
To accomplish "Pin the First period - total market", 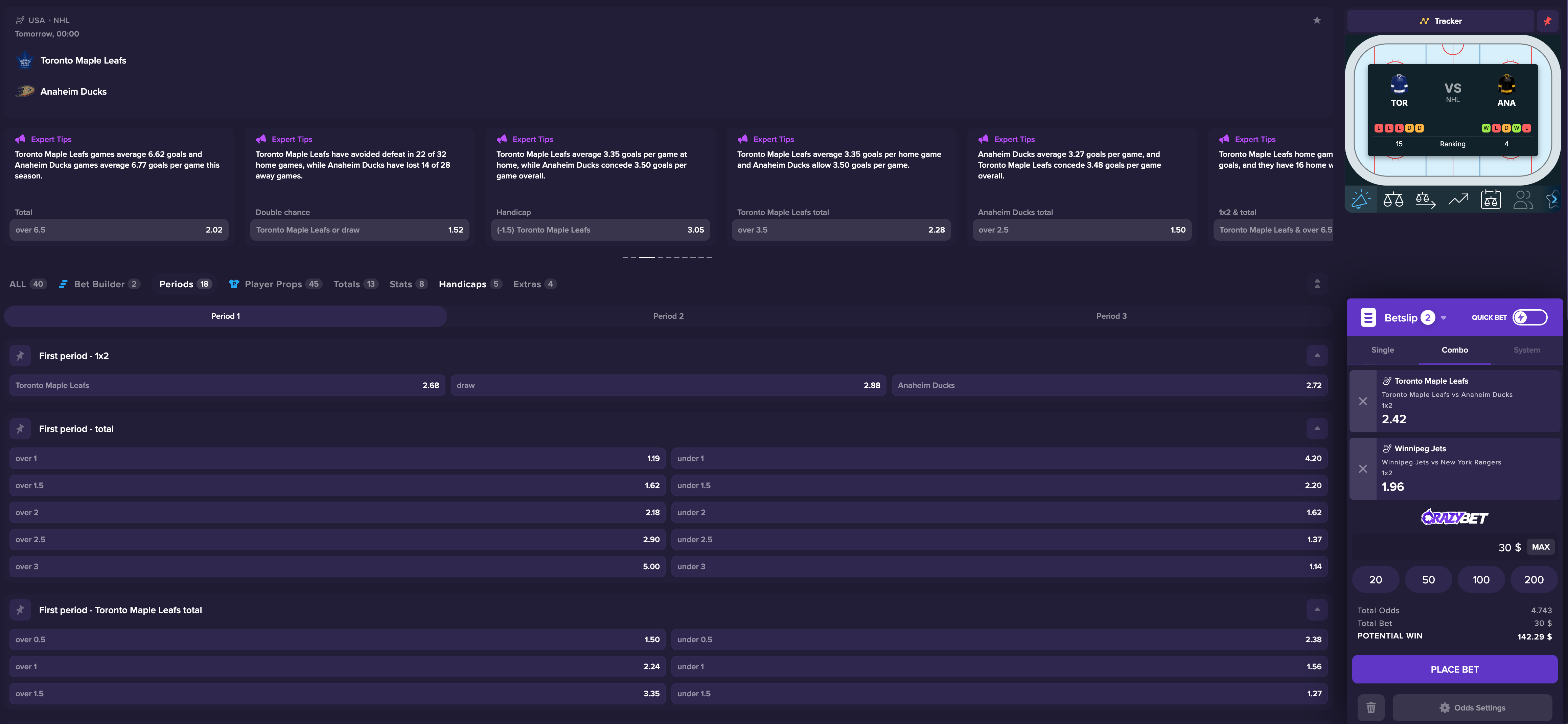I will 20,429.
